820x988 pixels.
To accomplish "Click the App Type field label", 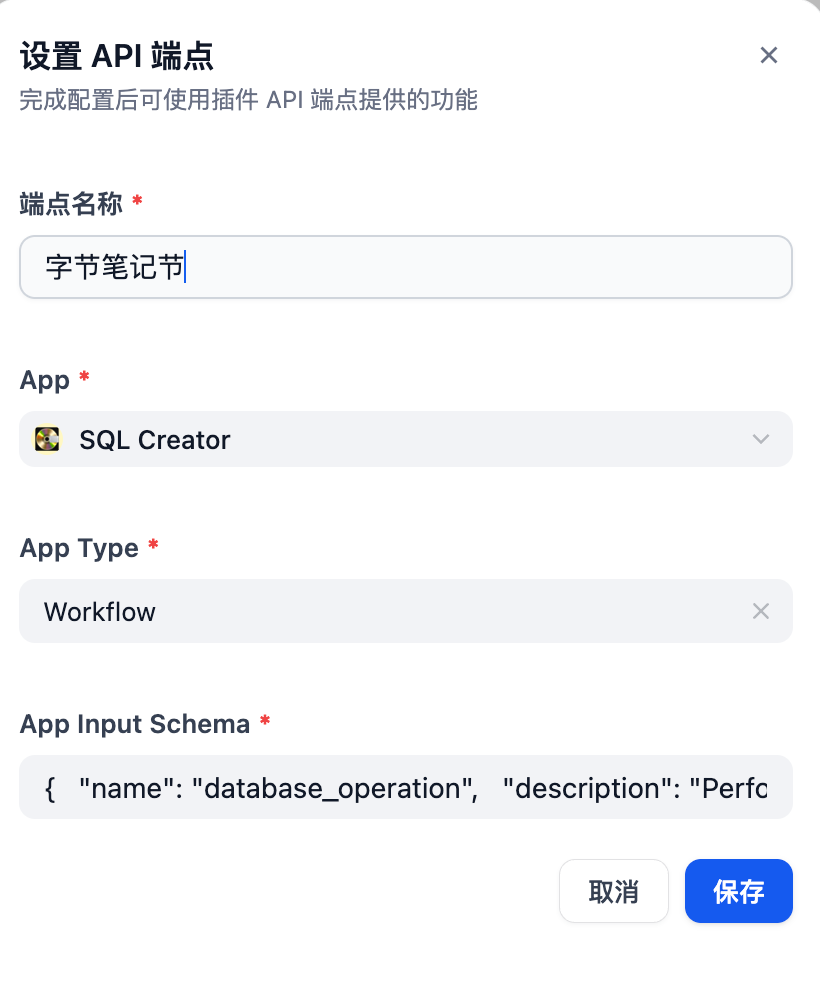I will click(x=79, y=548).
